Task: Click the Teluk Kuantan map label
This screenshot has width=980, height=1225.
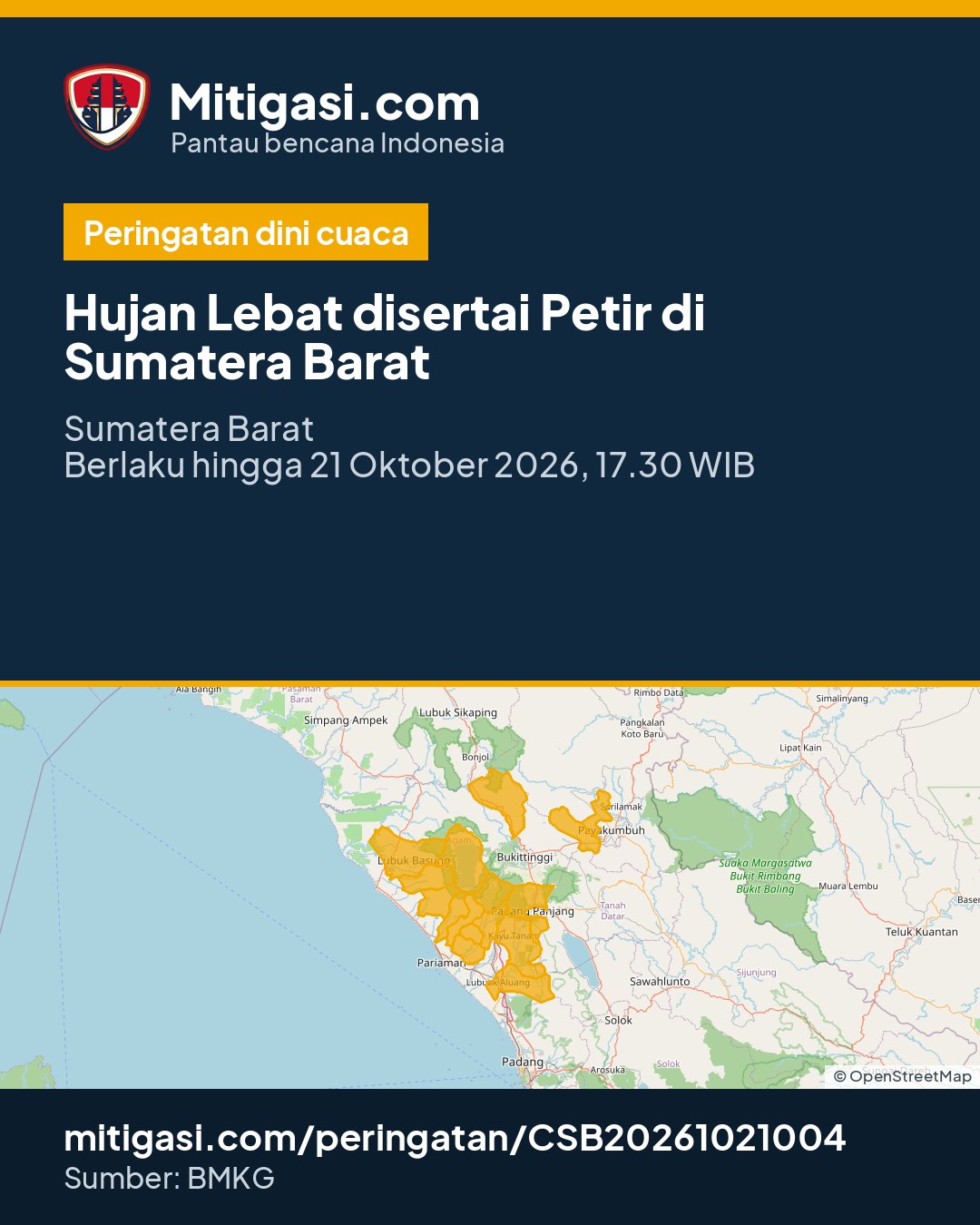Action: 922,932
